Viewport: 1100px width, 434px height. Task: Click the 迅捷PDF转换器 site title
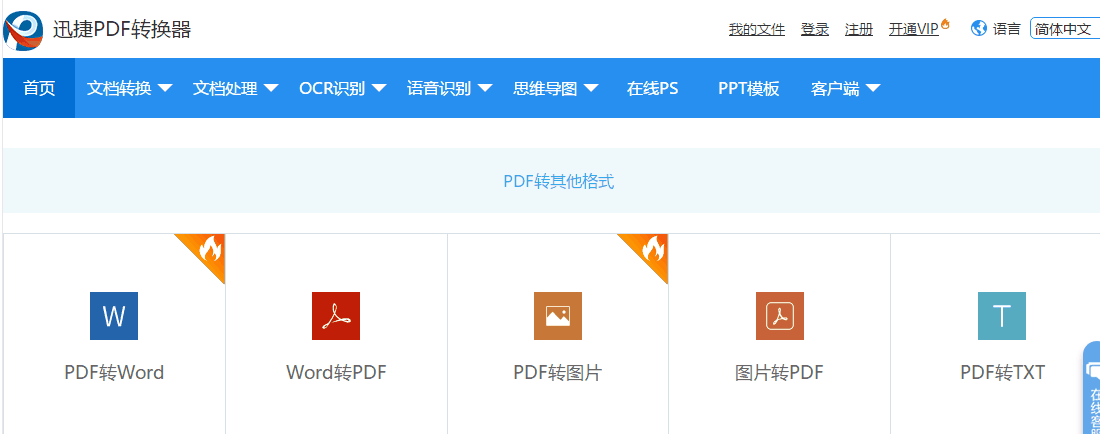click(122, 29)
